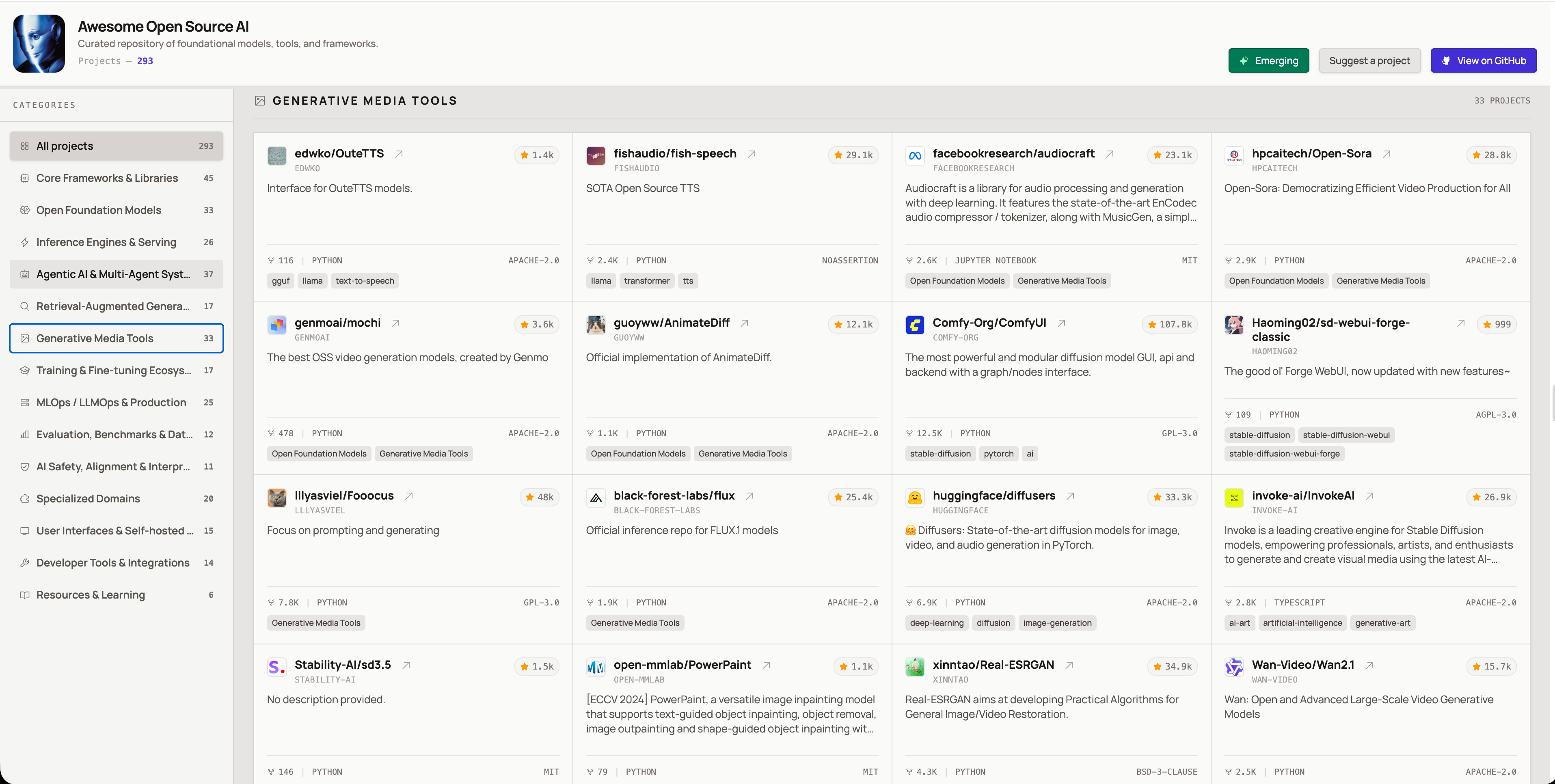The height and width of the screenshot is (784, 1555).
Task: Click the image-generation tag on diffusers card
Action: click(x=1057, y=622)
